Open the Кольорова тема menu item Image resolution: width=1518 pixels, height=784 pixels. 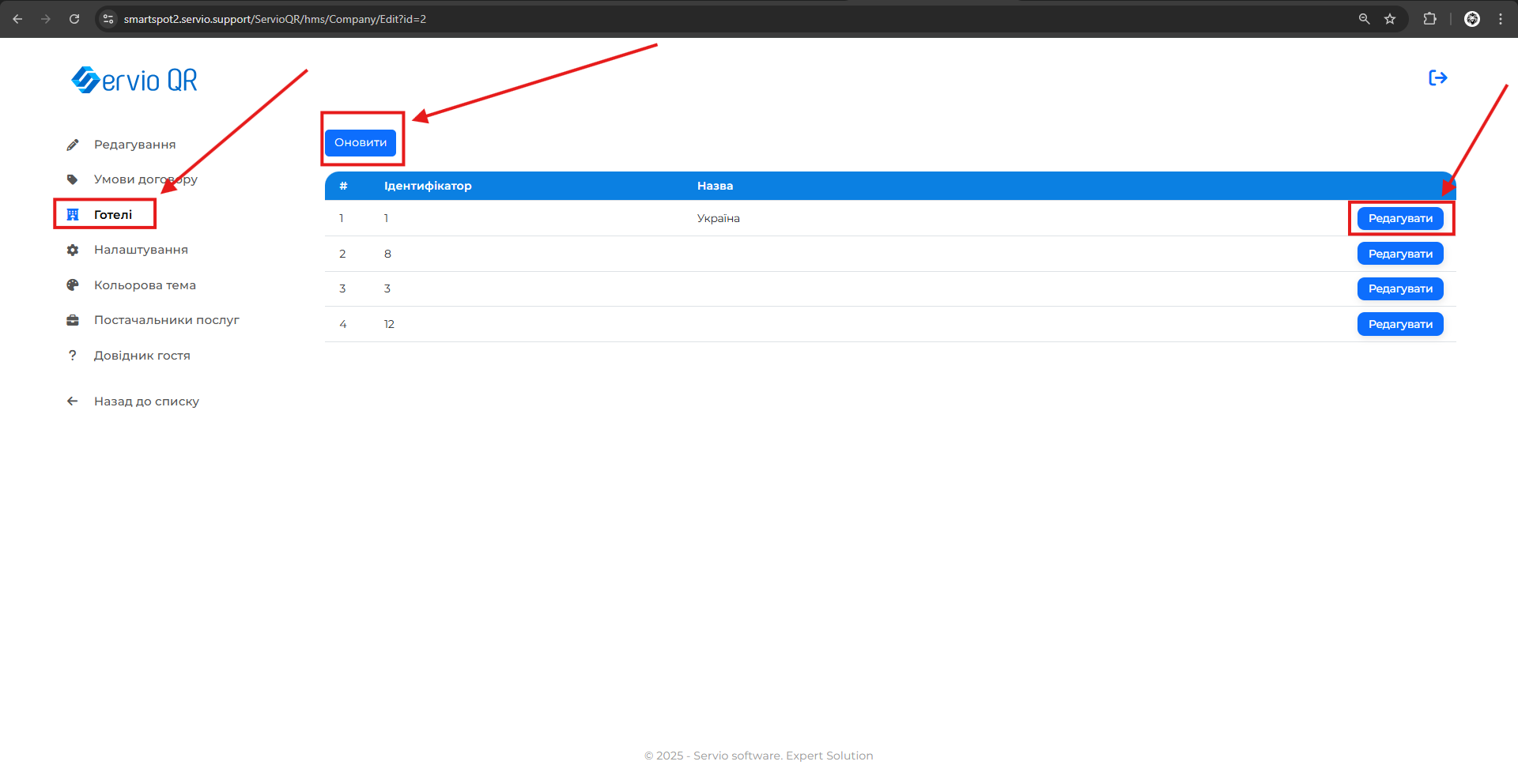[145, 285]
